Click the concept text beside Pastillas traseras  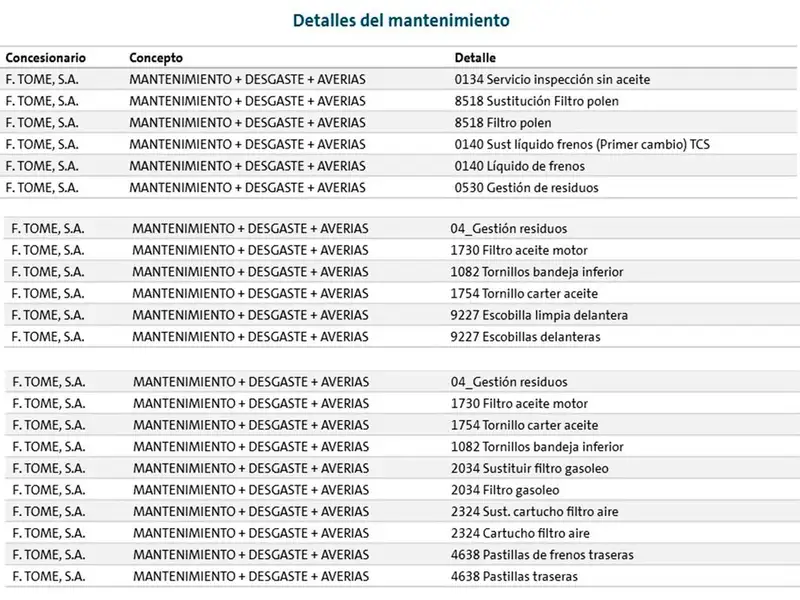[x=251, y=577]
